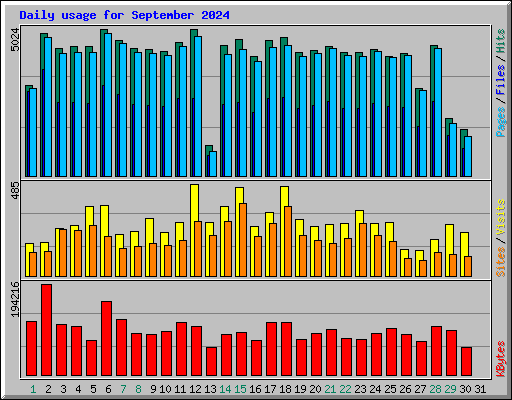Click the 'Files' legend label

coord(501,80)
